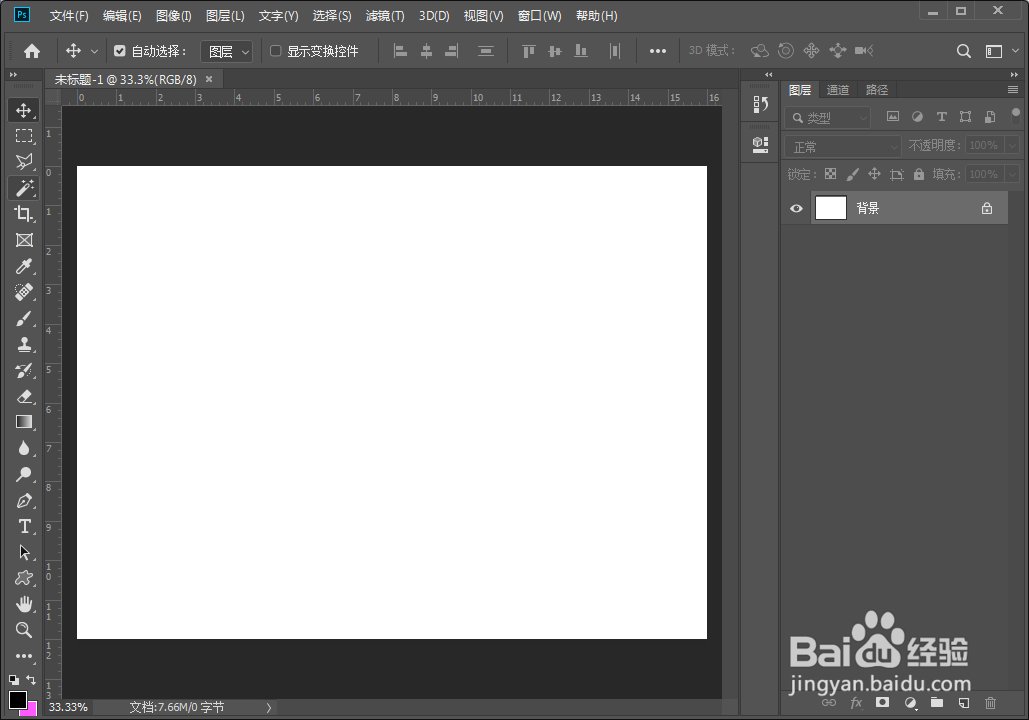This screenshot has width=1029, height=720.
Task: Select the Dodge tool
Action: [x=24, y=474]
